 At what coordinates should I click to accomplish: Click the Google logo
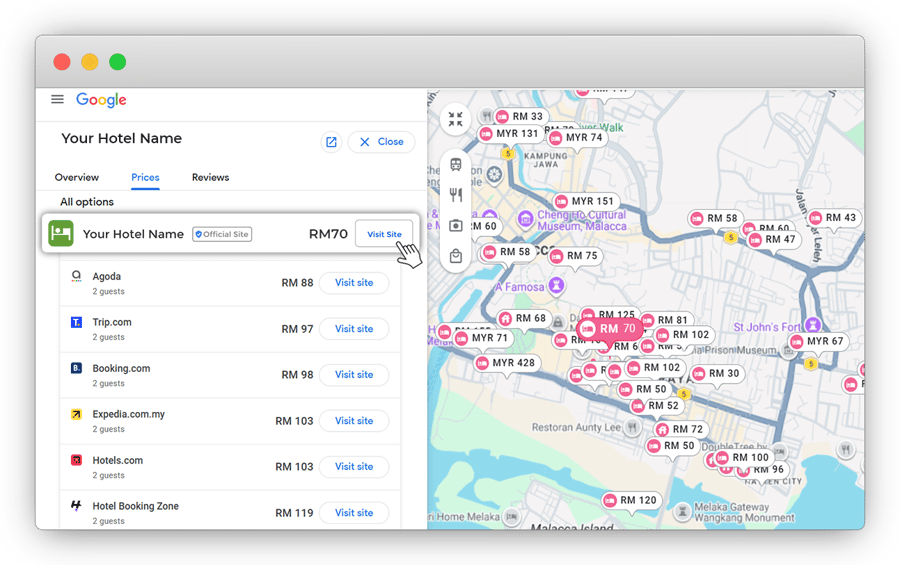(101, 100)
